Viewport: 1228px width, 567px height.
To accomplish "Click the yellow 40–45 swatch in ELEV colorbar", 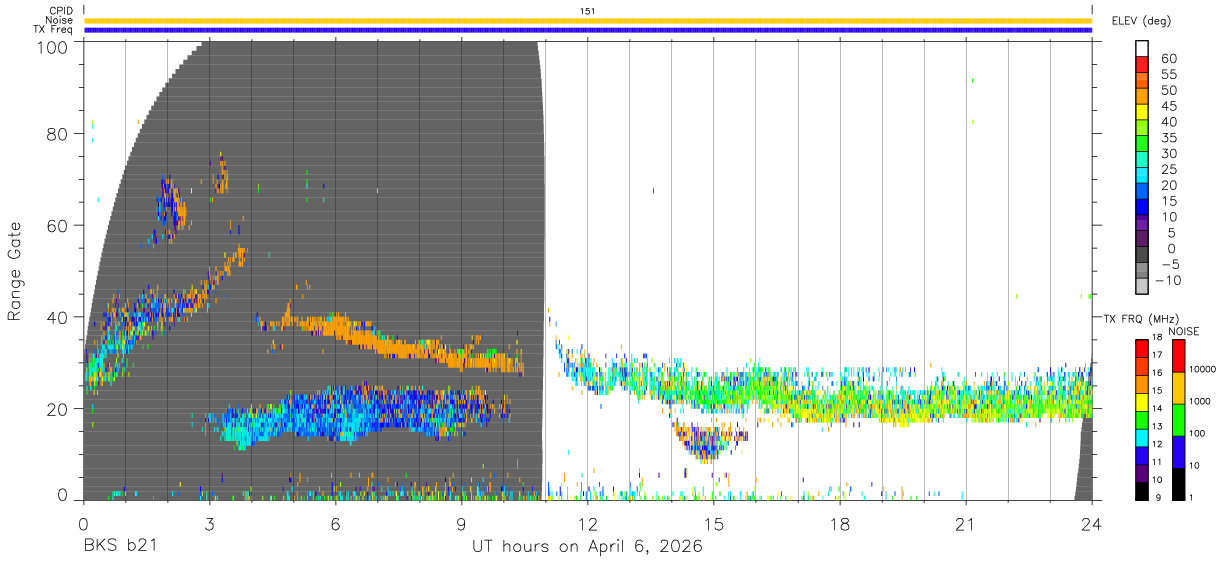I will tap(1142, 114).
